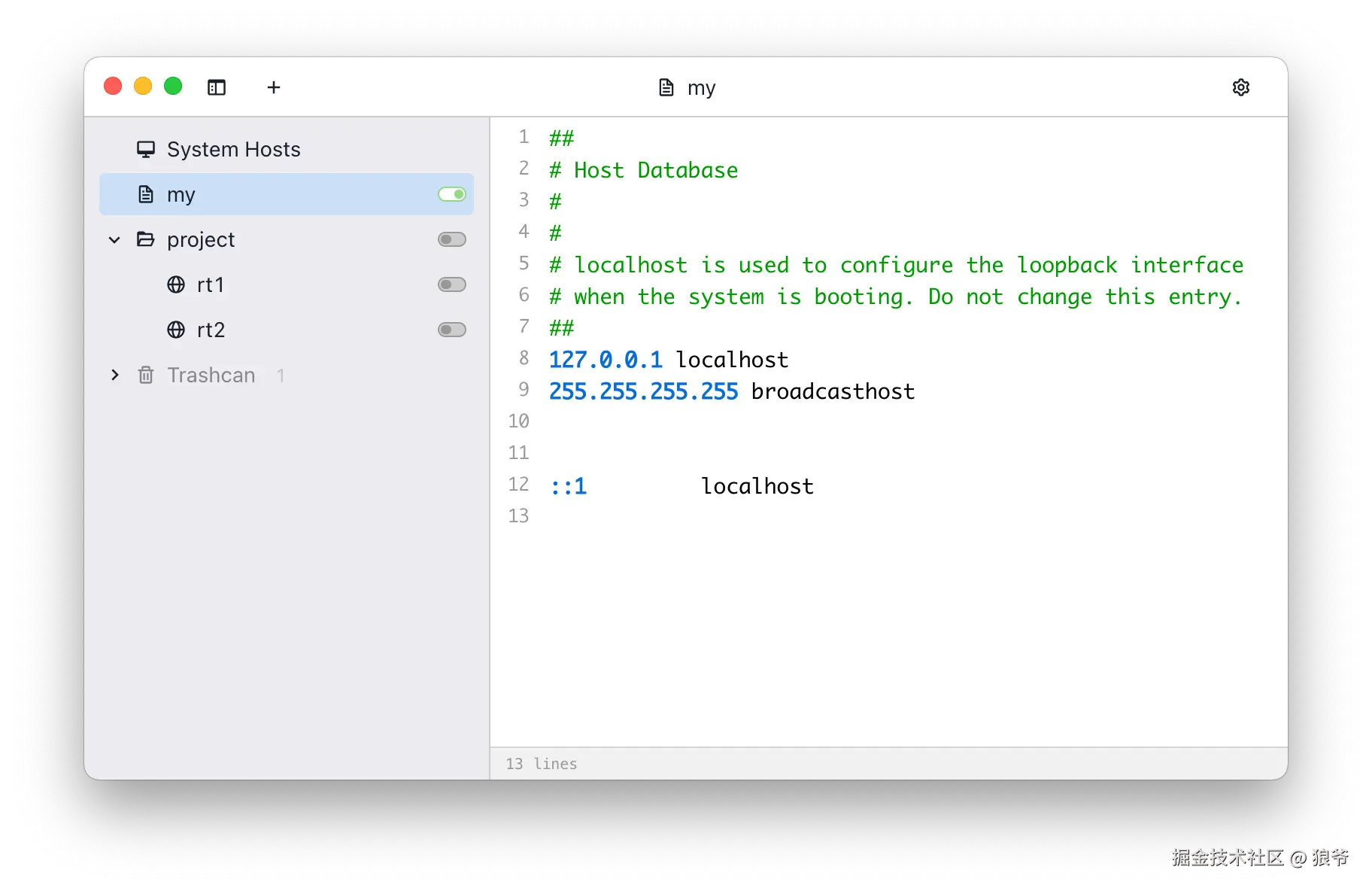1372x891 pixels.
Task: Click the folder icon beside project
Action: click(x=146, y=239)
